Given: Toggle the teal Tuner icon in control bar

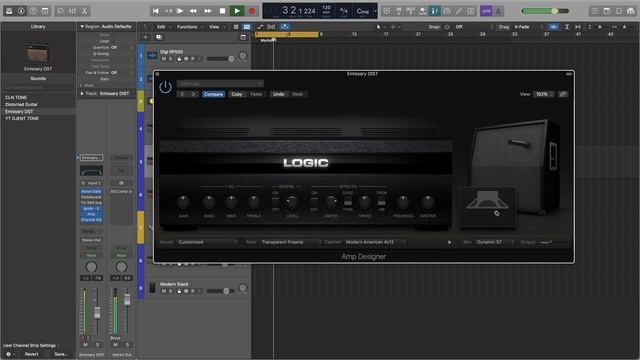Looking at the screenshot, I should point(434,11).
